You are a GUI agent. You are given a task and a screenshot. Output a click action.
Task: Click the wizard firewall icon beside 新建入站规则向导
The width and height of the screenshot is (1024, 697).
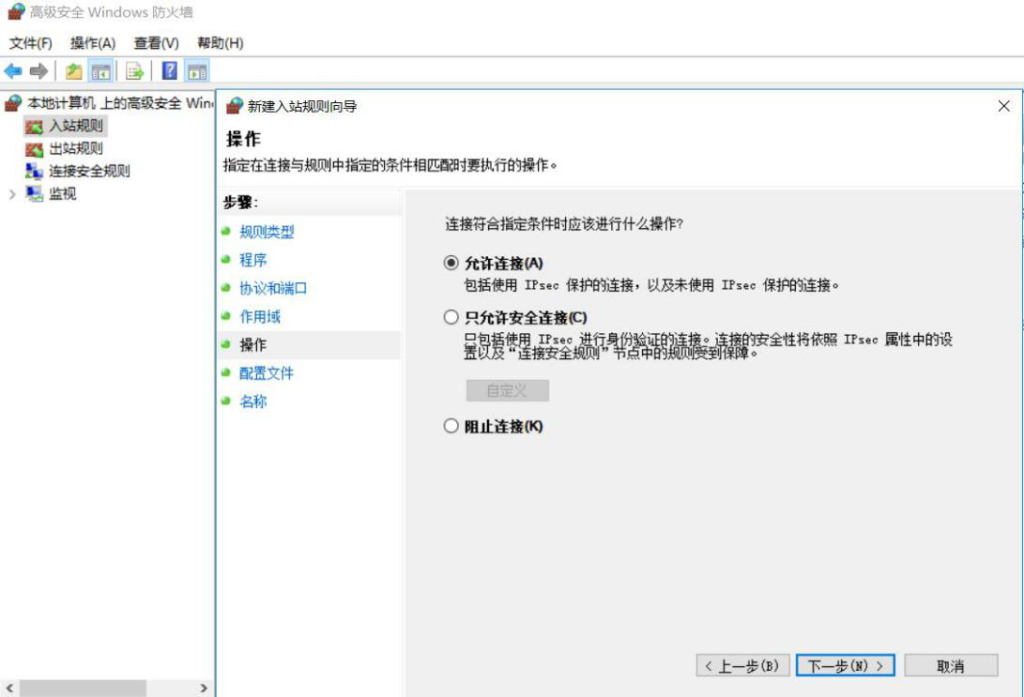pyautogui.click(x=234, y=106)
